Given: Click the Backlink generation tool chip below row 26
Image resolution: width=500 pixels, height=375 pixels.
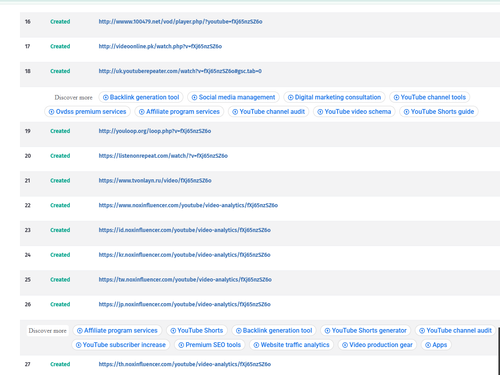Looking at the screenshot, I should pos(274,331).
